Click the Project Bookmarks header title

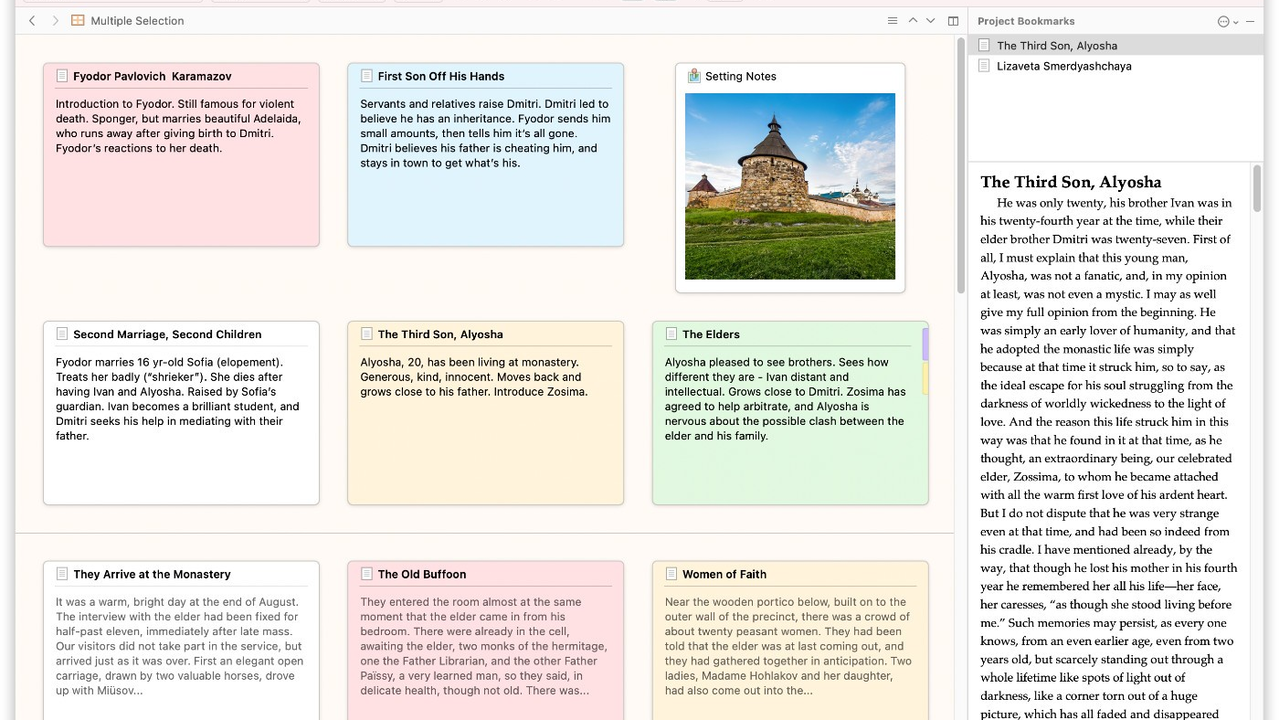coord(1026,21)
